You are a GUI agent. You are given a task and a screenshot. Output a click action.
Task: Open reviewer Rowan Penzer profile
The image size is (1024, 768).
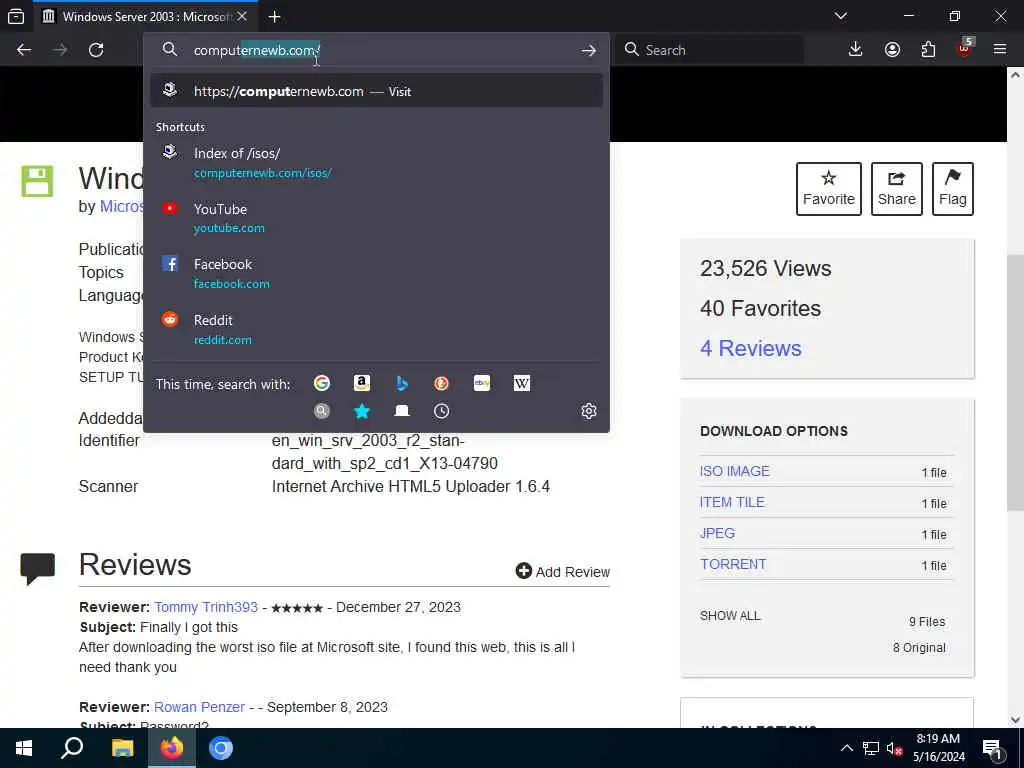199,707
